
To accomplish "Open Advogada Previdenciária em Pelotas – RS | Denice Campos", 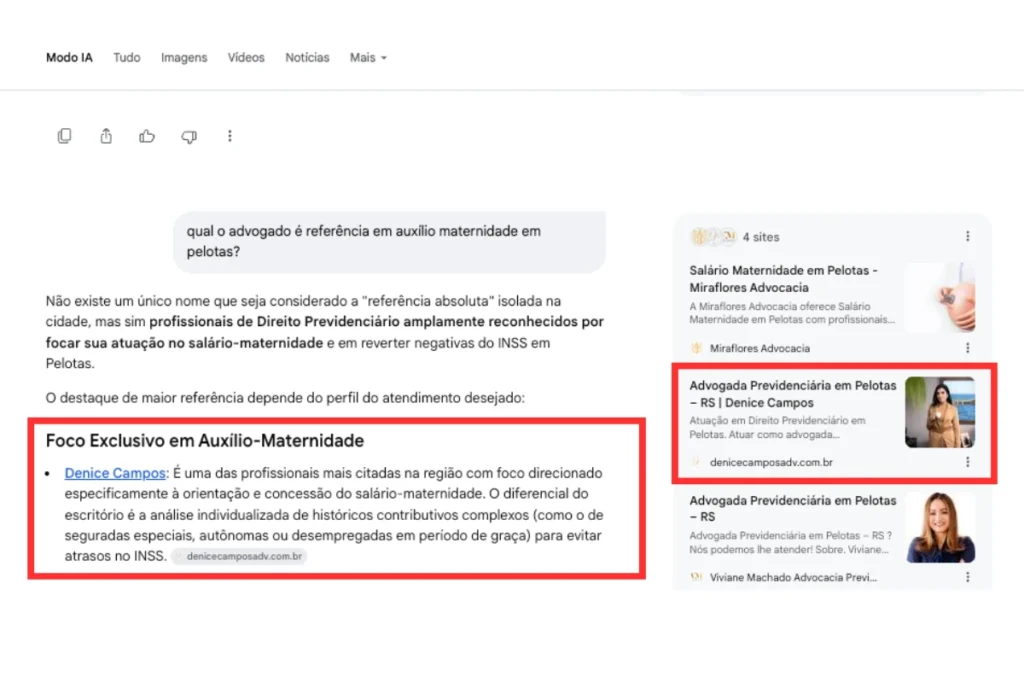I will point(793,394).
